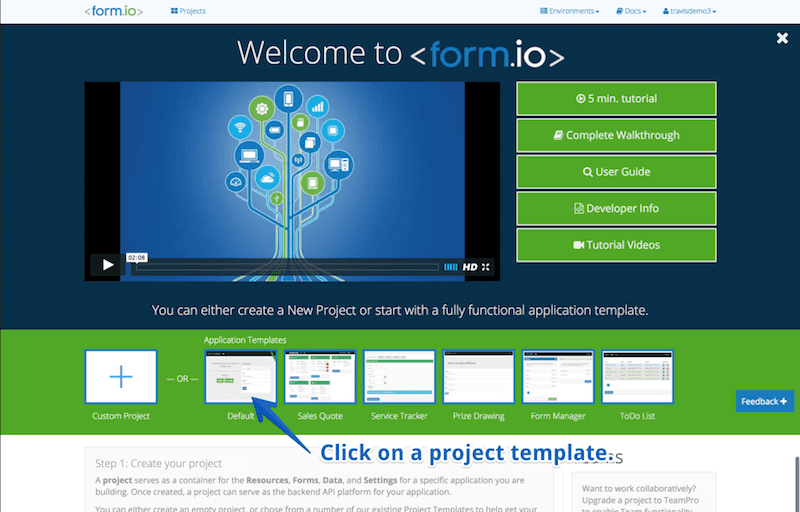
Task: Select the Default application template
Action: (241, 376)
